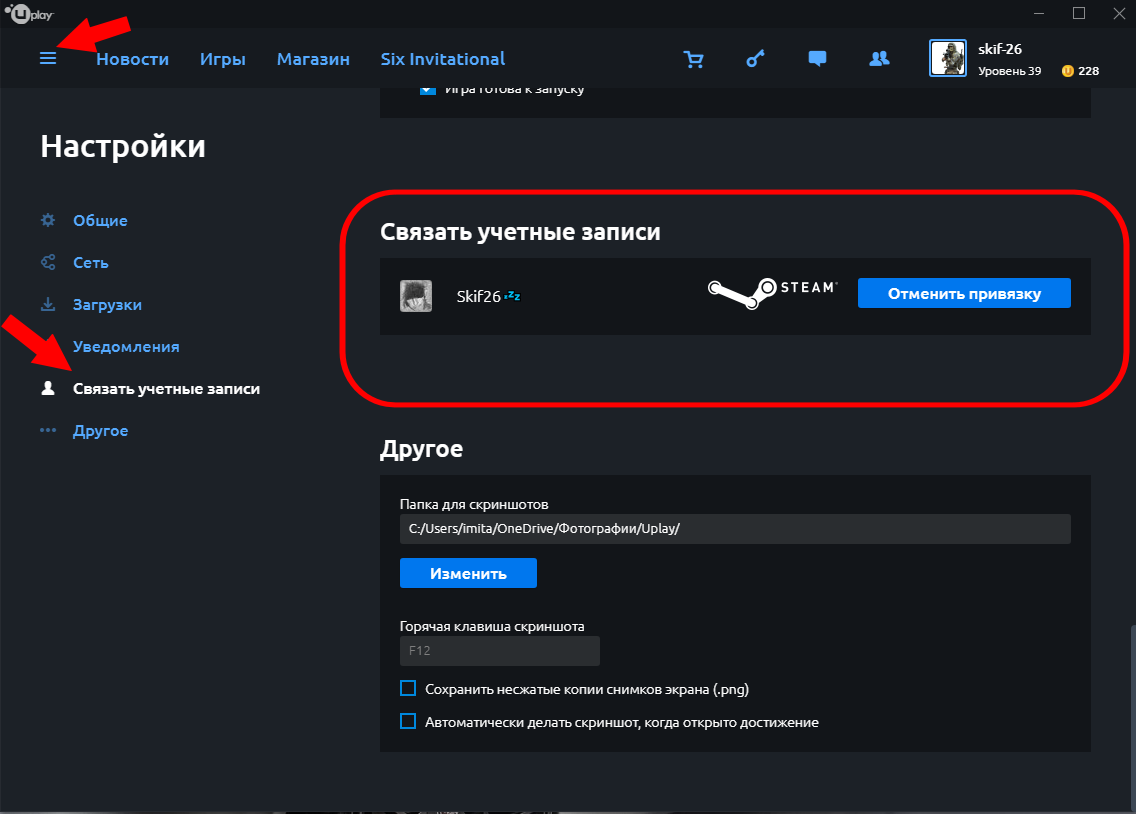Click the three-dots icon beside Другое

pos(48,430)
